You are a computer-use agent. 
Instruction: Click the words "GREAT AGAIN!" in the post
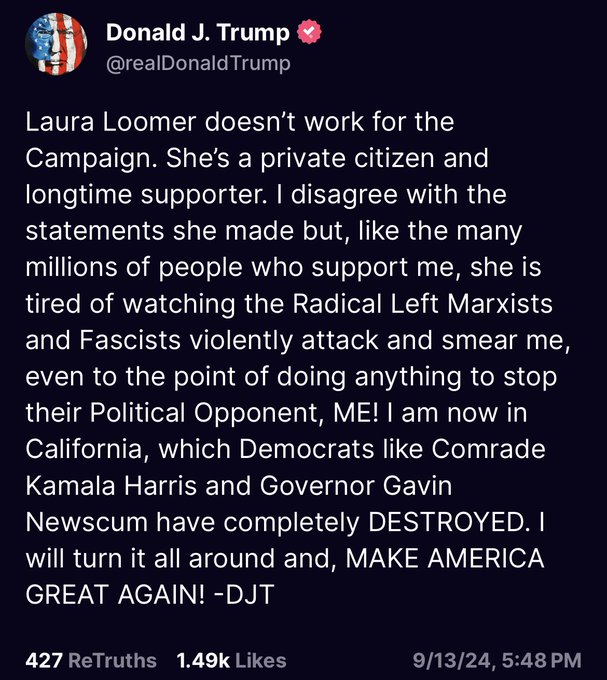click(115, 595)
